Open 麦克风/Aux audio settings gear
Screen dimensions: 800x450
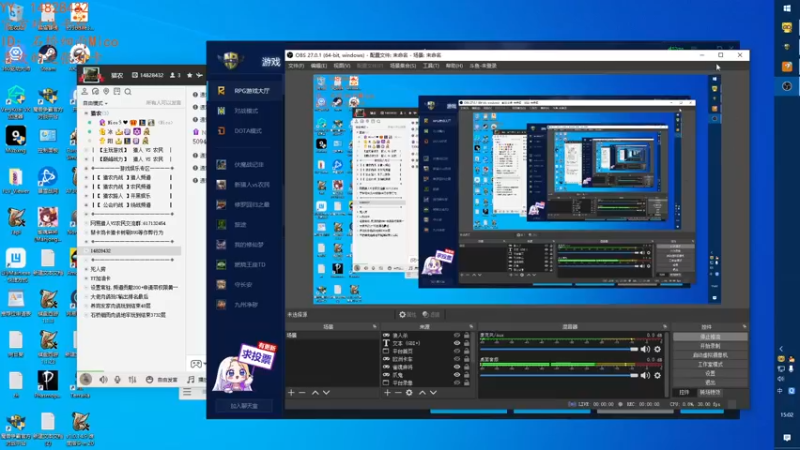pyautogui.click(x=658, y=349)
